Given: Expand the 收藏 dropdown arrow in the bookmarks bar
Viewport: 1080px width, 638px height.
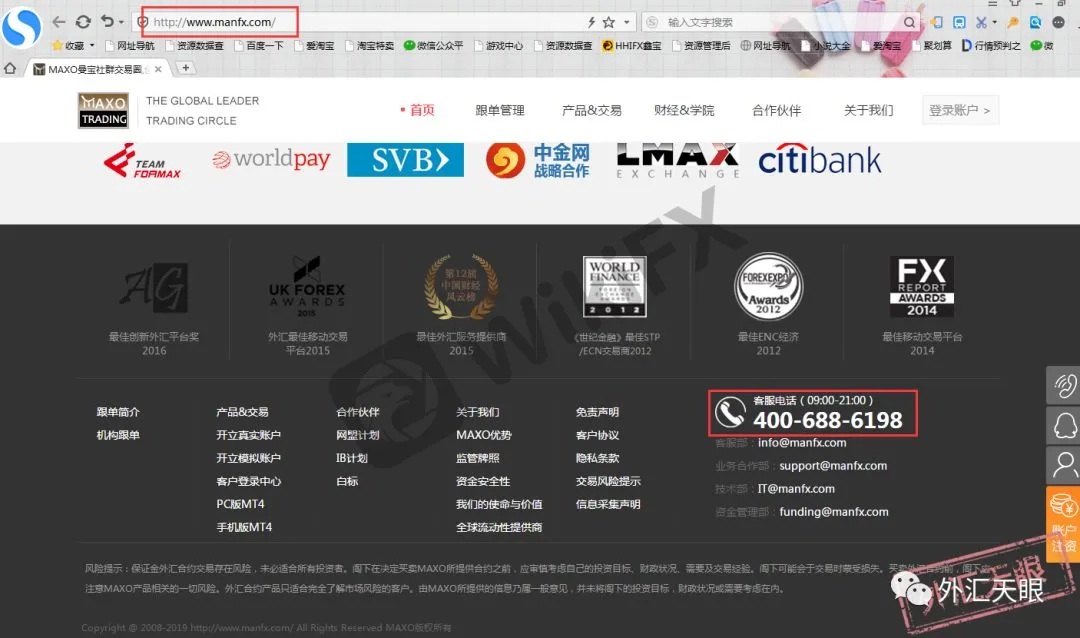Looking at the screenshot, I should 92,45.
